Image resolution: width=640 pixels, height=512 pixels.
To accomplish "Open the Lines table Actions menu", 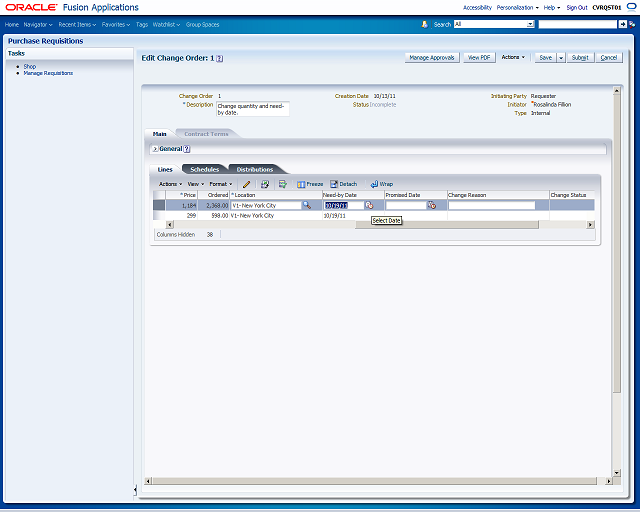I will [x=170, y=184].
